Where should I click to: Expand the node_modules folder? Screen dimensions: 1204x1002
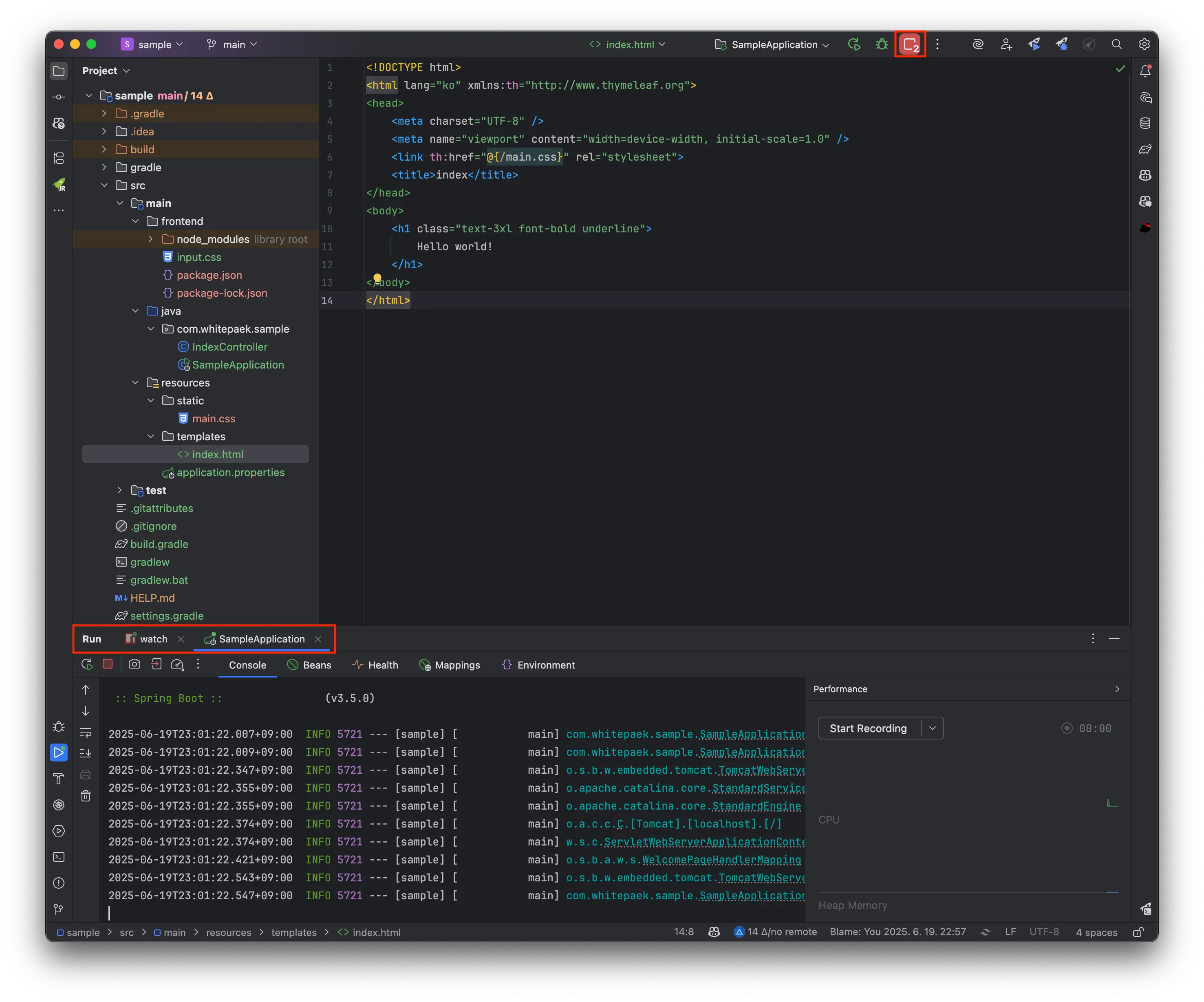pyautogui.click(x=150, y=238)
